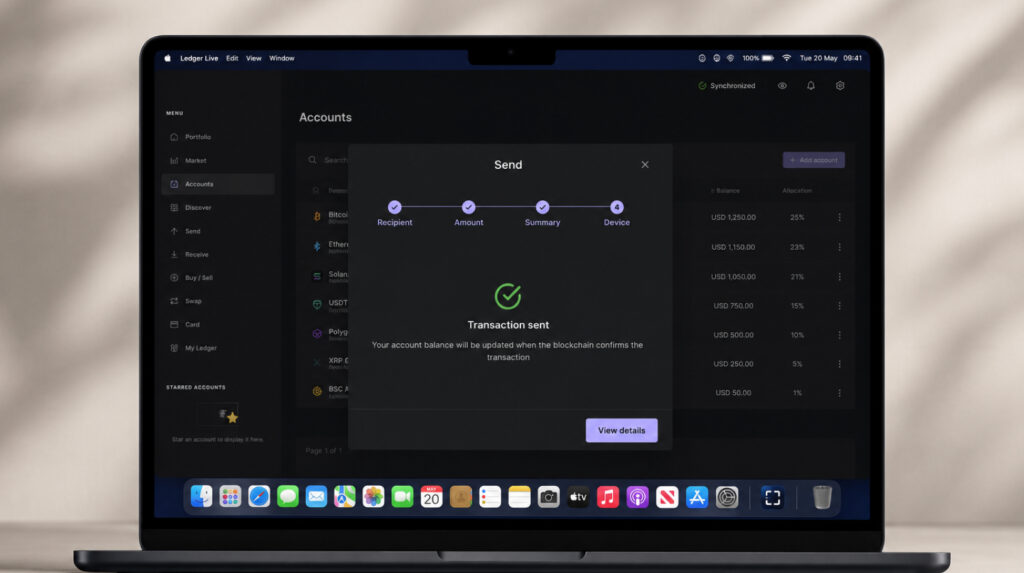This screenshot has width=1024, height=573.
Task: Open Accounts in the sidebar menu
Action: point(217,184)
